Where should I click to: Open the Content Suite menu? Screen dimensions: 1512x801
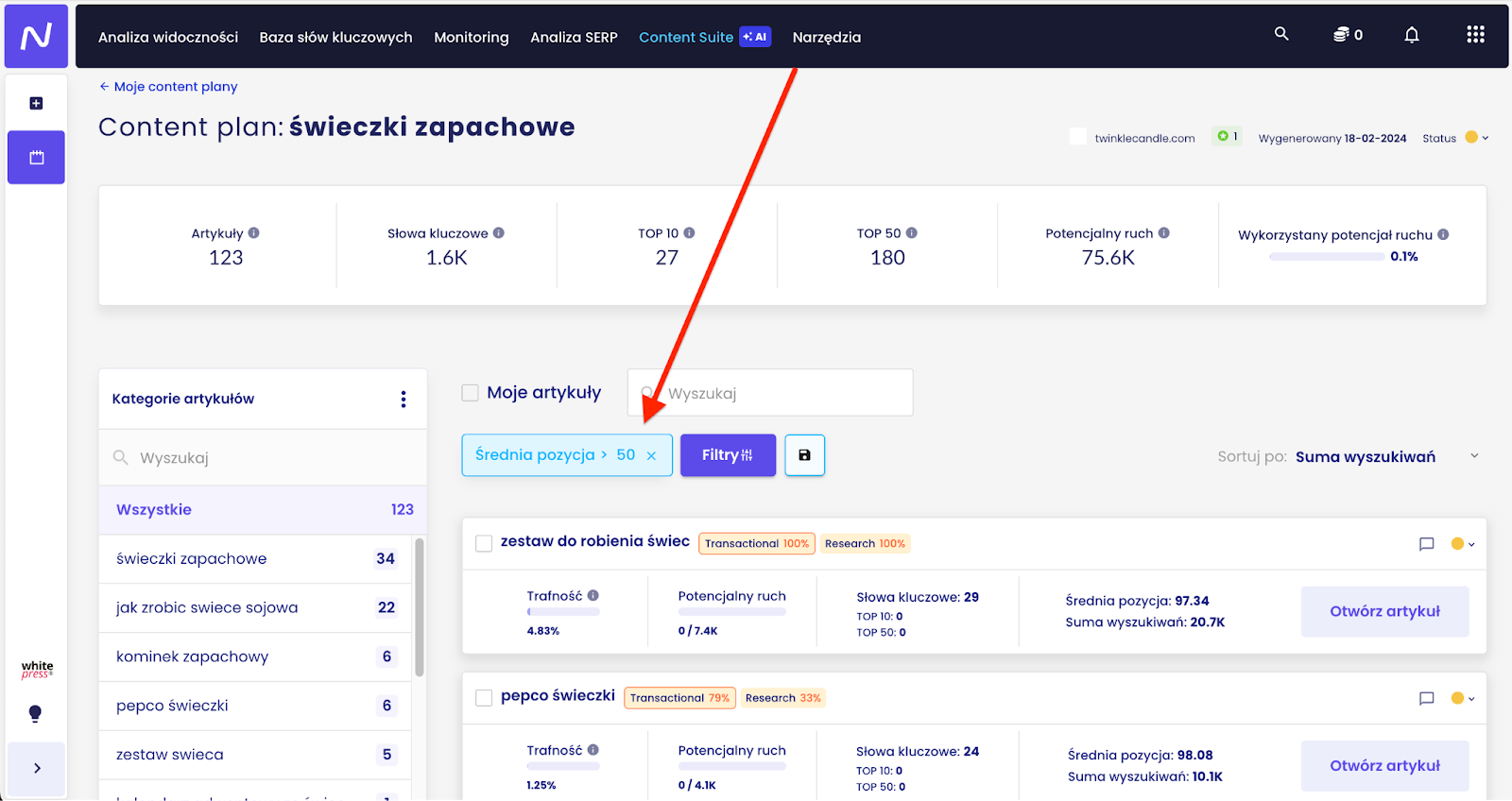(686, 37)
